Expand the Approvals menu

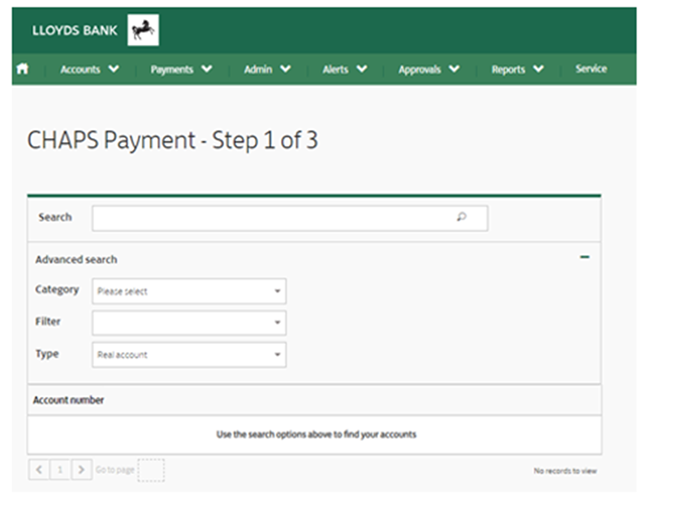pyautogui.click(x=428, y=69)
